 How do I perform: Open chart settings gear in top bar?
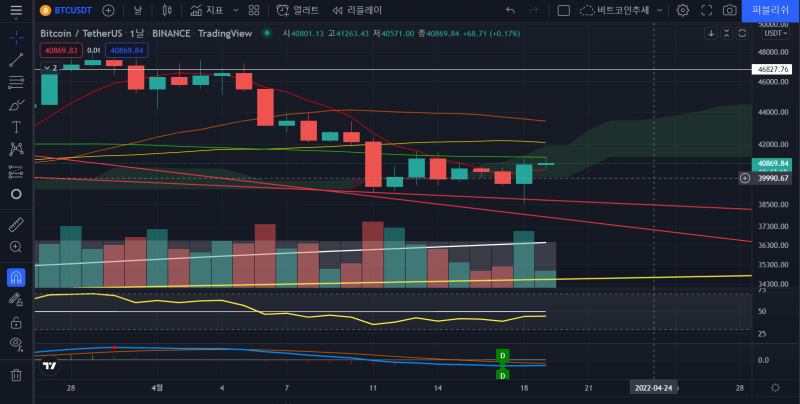tap(682, 10)
